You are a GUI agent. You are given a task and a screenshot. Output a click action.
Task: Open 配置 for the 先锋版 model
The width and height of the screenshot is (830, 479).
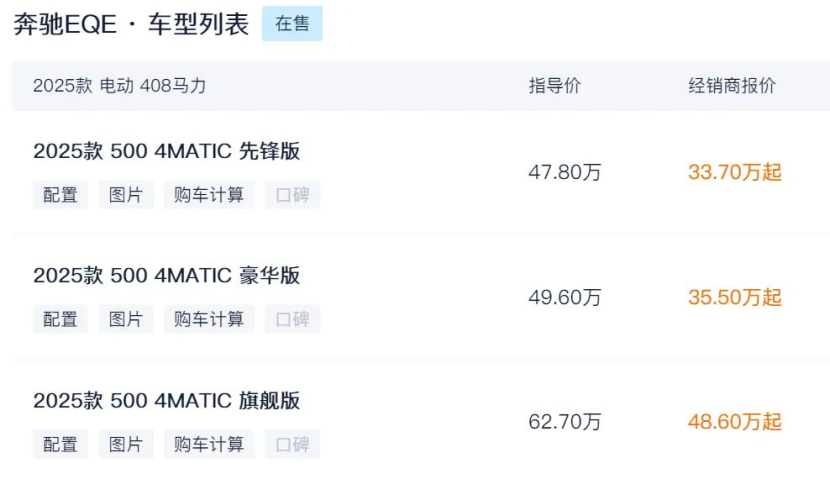coord(60,195)
